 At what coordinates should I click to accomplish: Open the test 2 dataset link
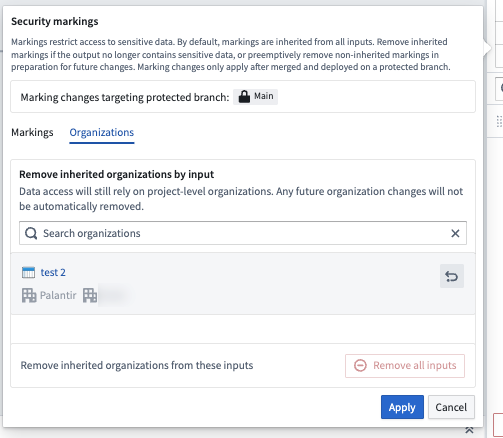pos(53,272)
